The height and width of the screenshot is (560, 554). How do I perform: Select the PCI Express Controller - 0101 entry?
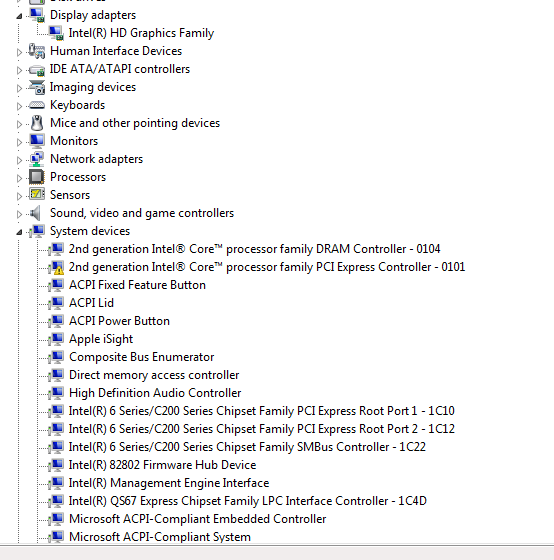[x=267, y=267]
